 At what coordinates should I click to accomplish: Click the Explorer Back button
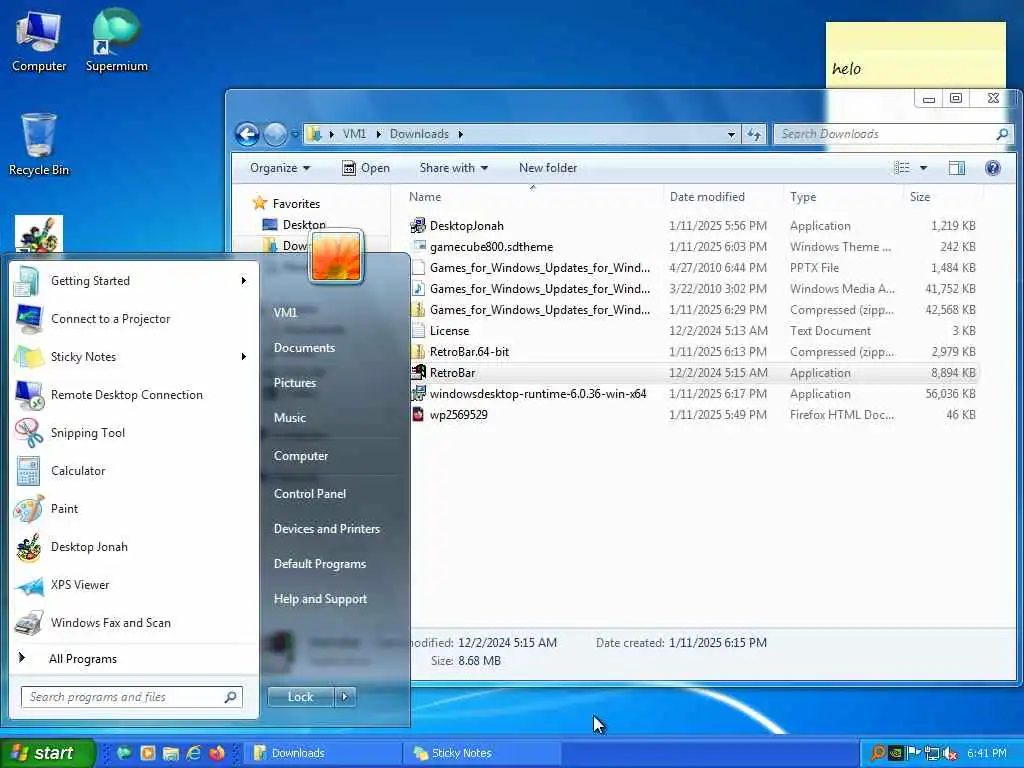(248, 135)
